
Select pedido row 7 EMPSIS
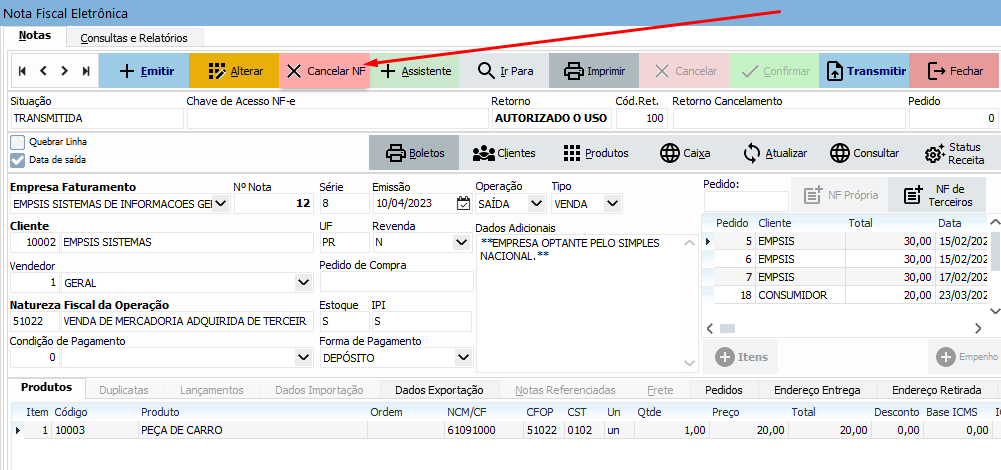[x=847, y=277]
